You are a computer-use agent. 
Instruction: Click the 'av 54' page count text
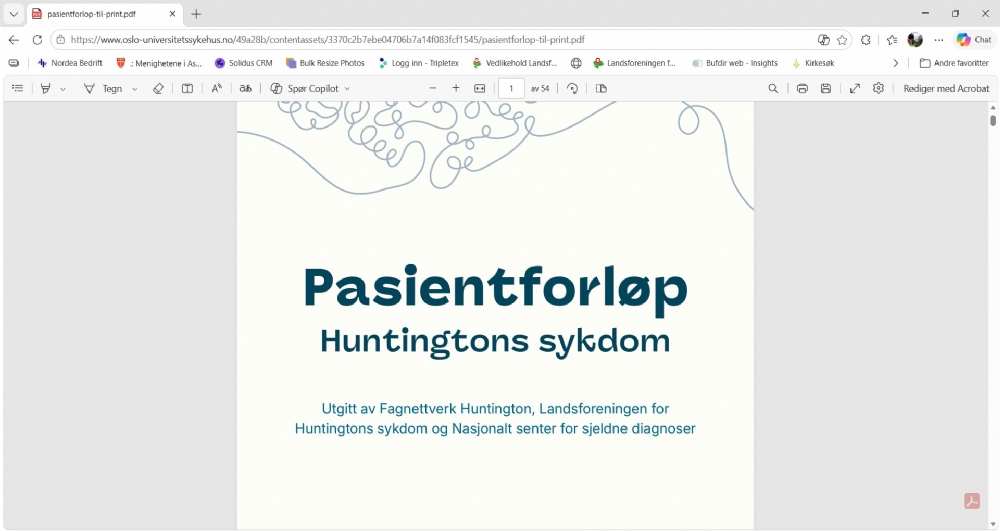tap(540, 89)
